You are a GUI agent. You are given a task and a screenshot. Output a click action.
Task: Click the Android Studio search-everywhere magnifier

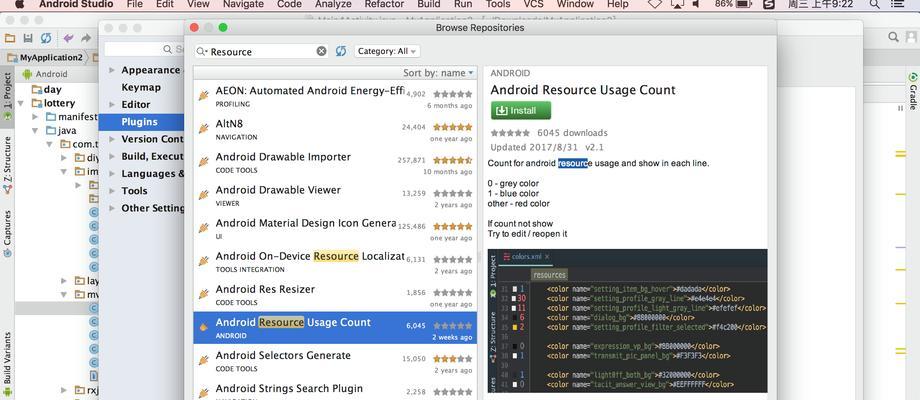point(894,37)
